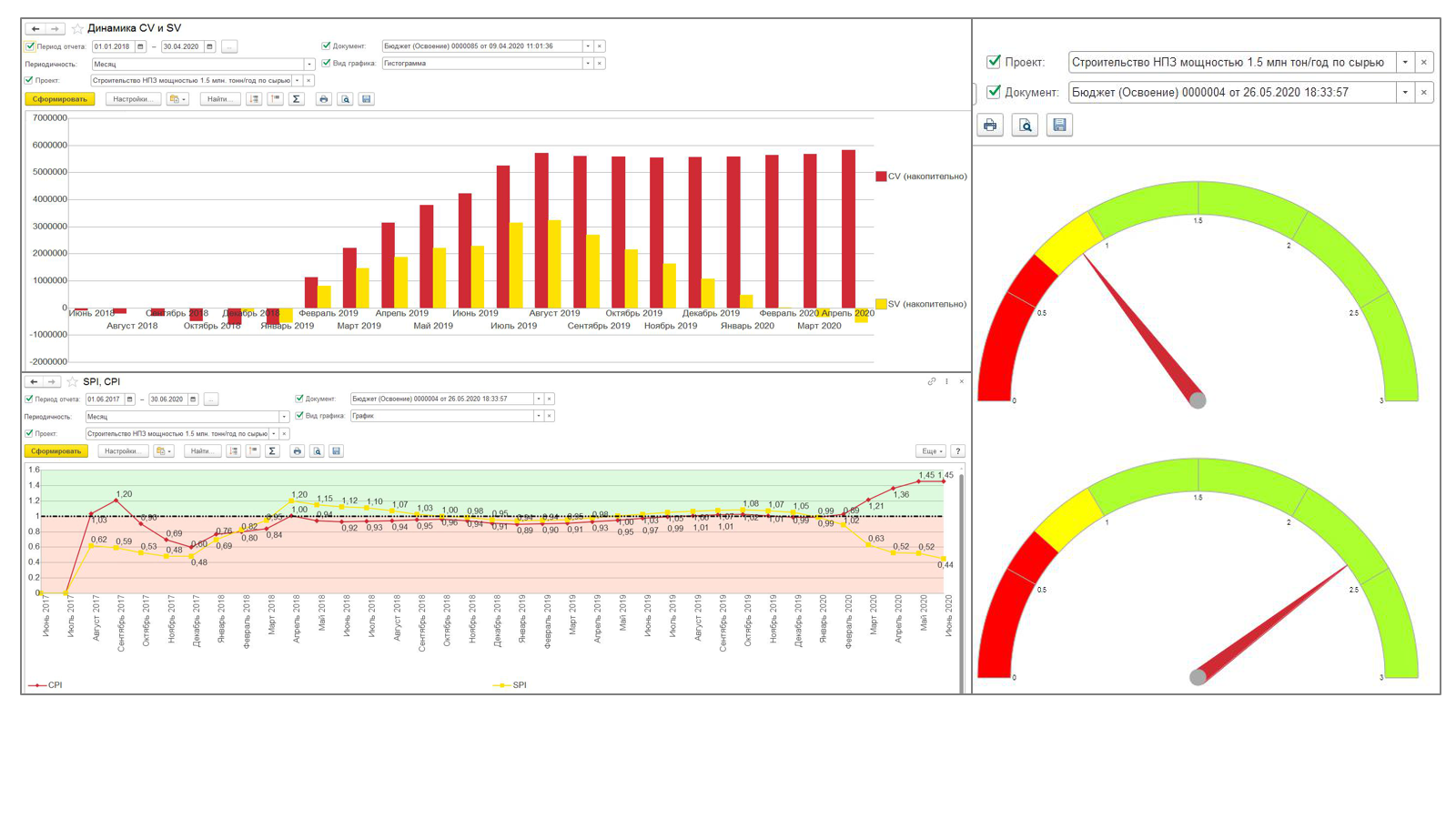Screen dimensions: 1456x819
Task: Click the sum icon in SPI, CPI toolbar
Action: (272, 451)
